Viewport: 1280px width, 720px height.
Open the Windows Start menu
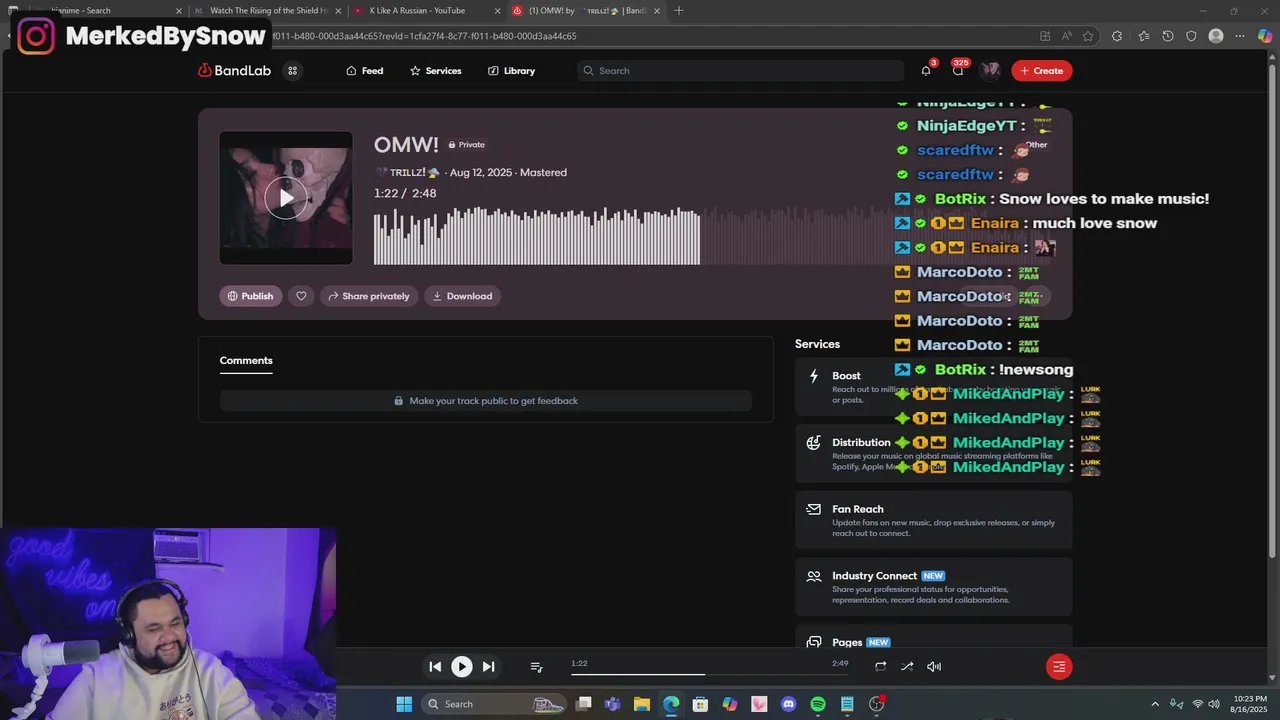point(404,704)
